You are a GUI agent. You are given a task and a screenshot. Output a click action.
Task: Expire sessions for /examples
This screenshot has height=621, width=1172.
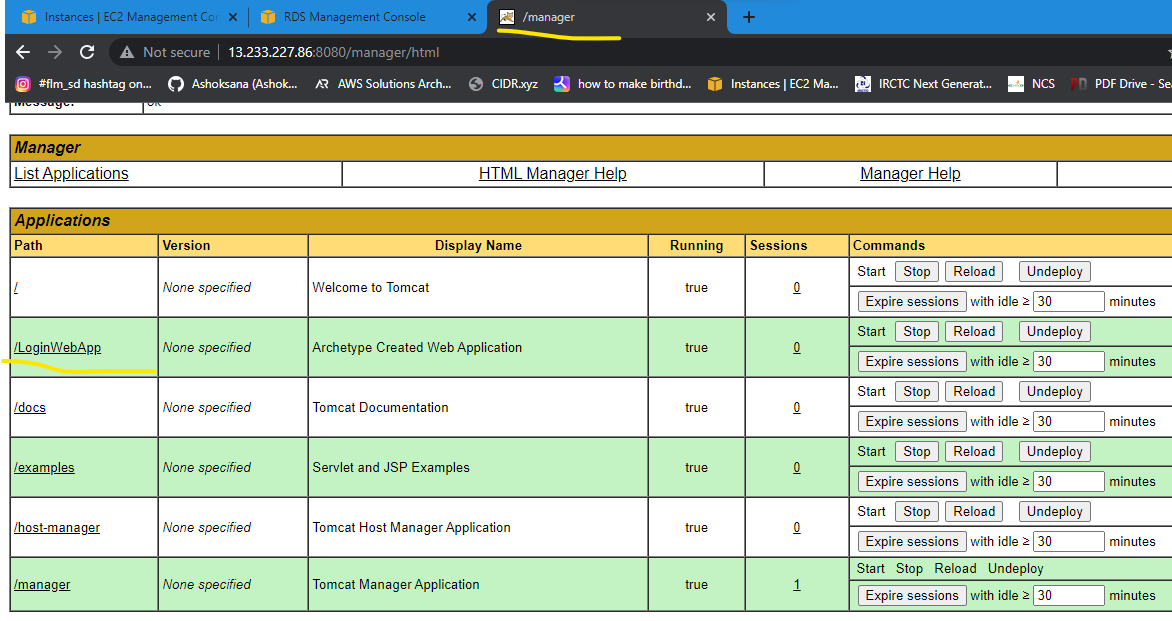click(x=912, y=482)
